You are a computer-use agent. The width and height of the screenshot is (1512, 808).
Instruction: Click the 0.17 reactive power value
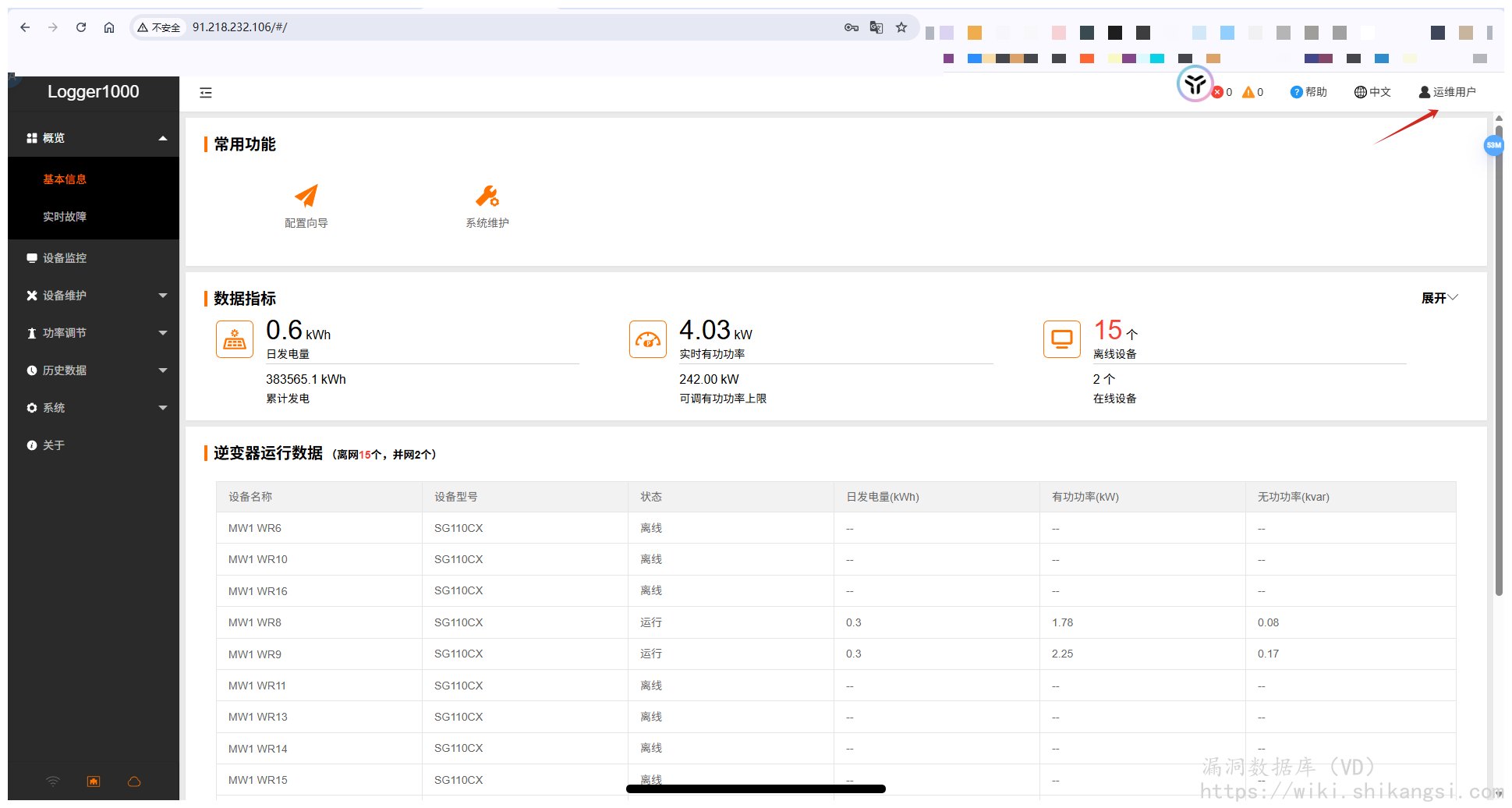[1269, 654]
